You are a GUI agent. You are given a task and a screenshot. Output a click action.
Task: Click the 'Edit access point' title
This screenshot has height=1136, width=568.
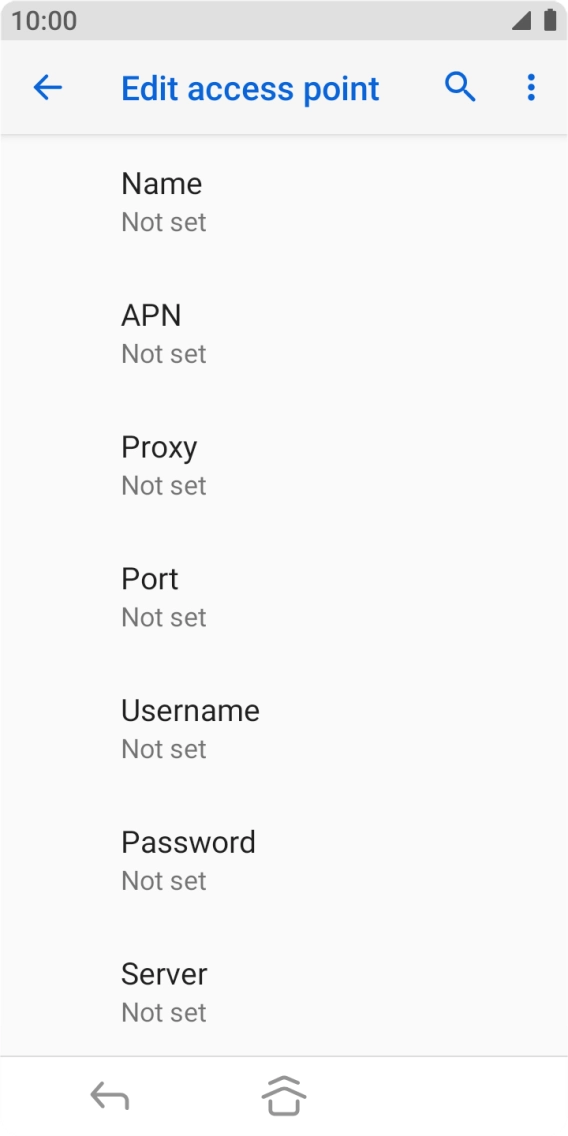(250, 88)
